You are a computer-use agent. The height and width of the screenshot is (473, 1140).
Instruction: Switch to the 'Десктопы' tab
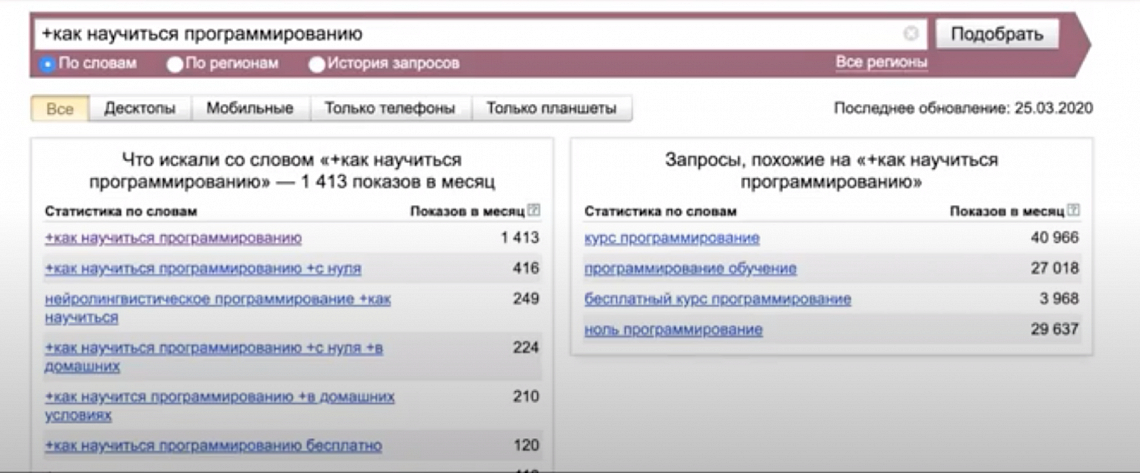(140, 108)
